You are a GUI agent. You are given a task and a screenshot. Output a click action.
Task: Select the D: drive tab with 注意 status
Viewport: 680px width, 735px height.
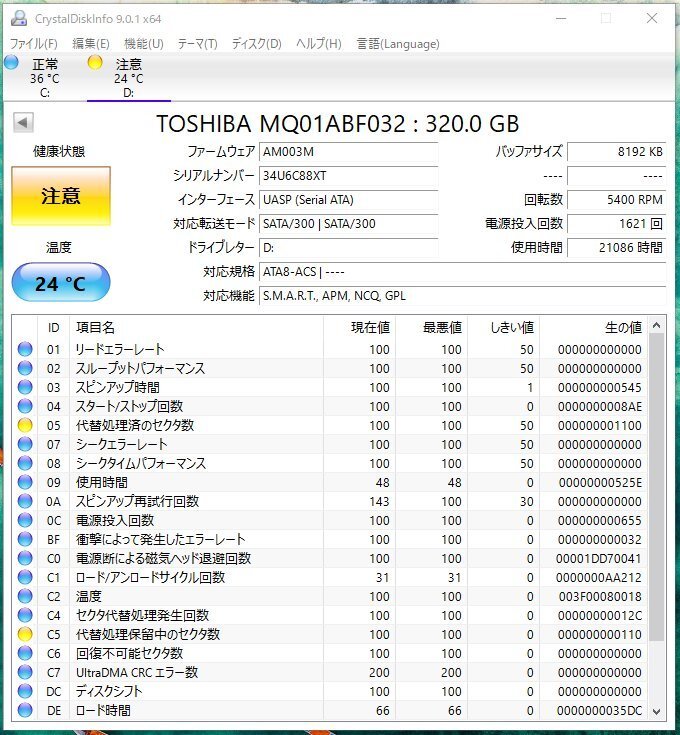pyautogui.click(x=128, y=78)
